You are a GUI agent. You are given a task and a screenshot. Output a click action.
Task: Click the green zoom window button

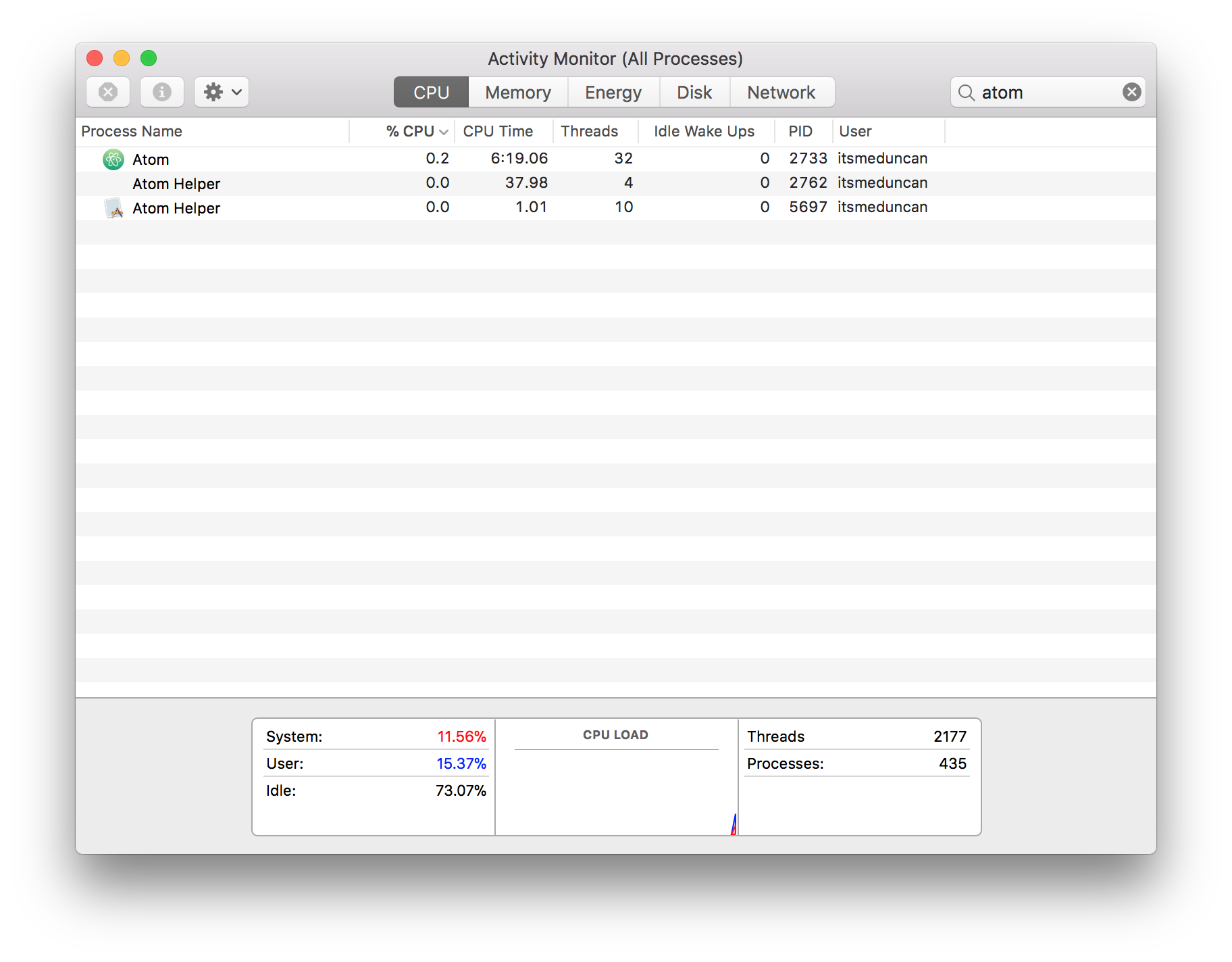149,58
